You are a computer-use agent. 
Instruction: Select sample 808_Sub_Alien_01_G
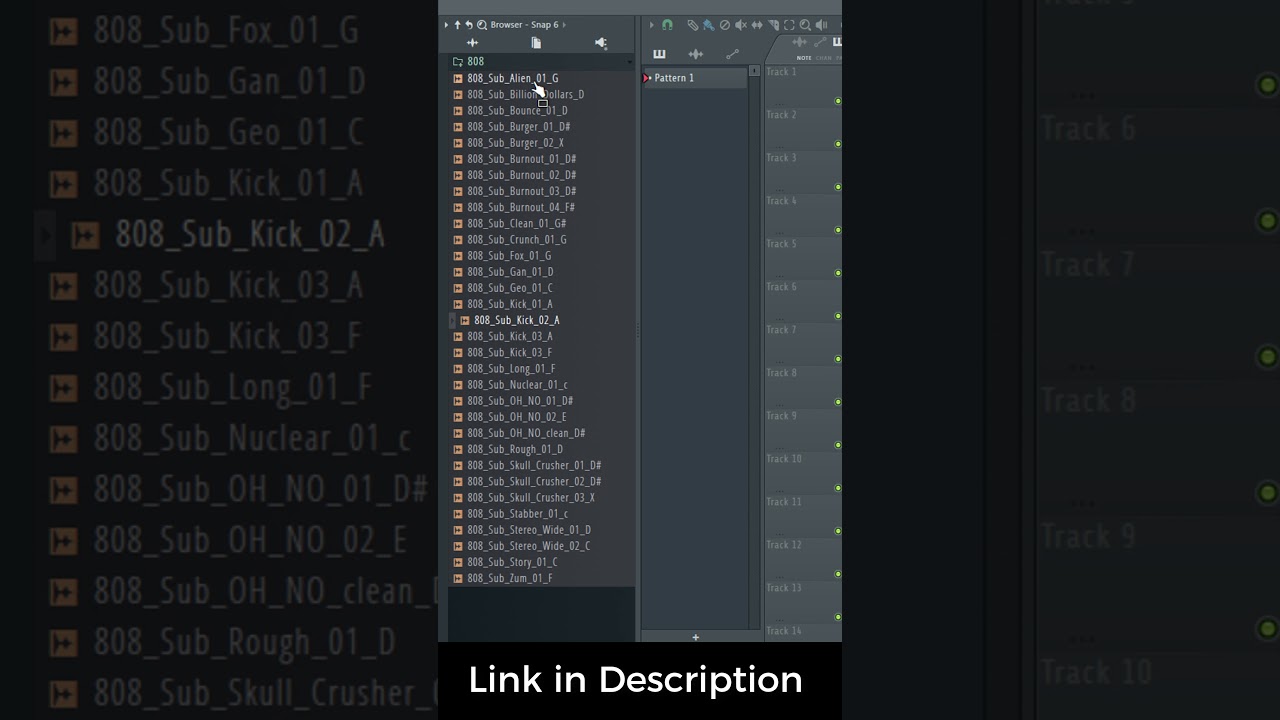(513, 78)
